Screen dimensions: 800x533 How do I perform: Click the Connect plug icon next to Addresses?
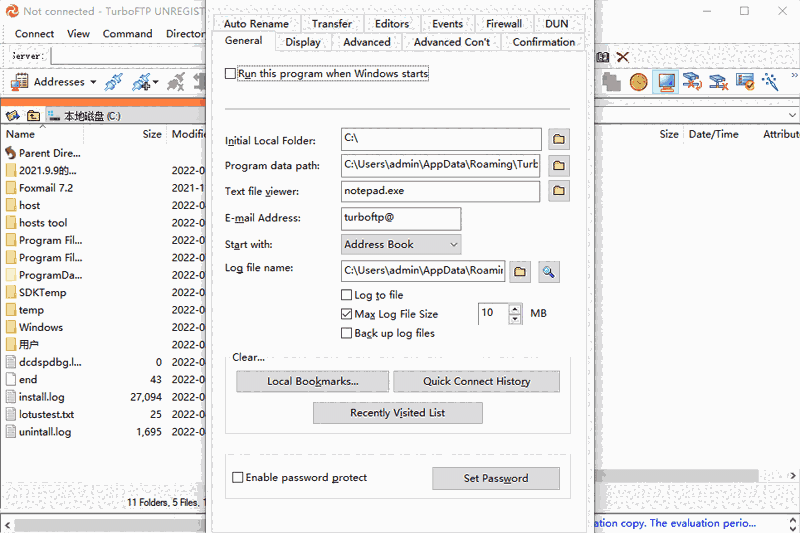click(114, 82)
